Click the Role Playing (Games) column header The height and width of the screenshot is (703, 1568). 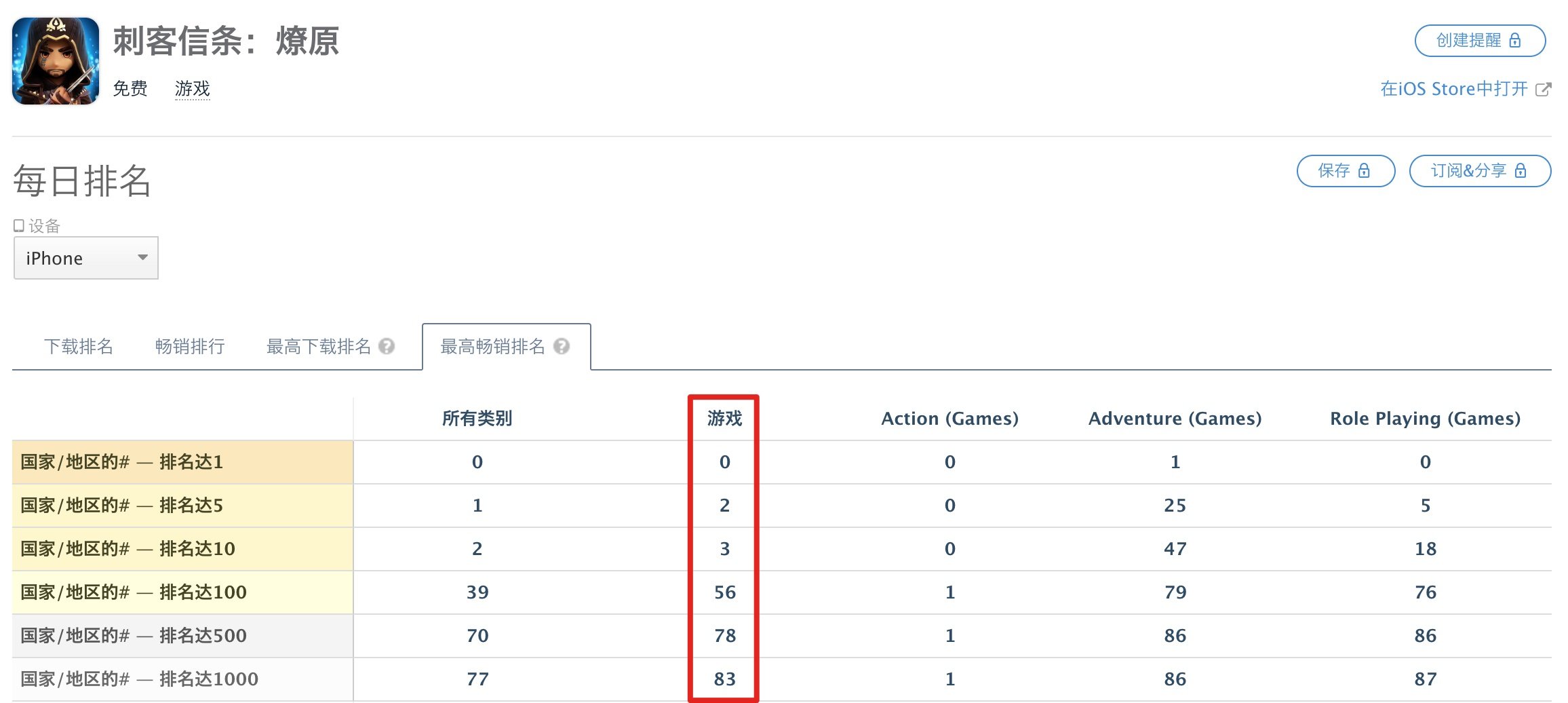click(1426, 419)
